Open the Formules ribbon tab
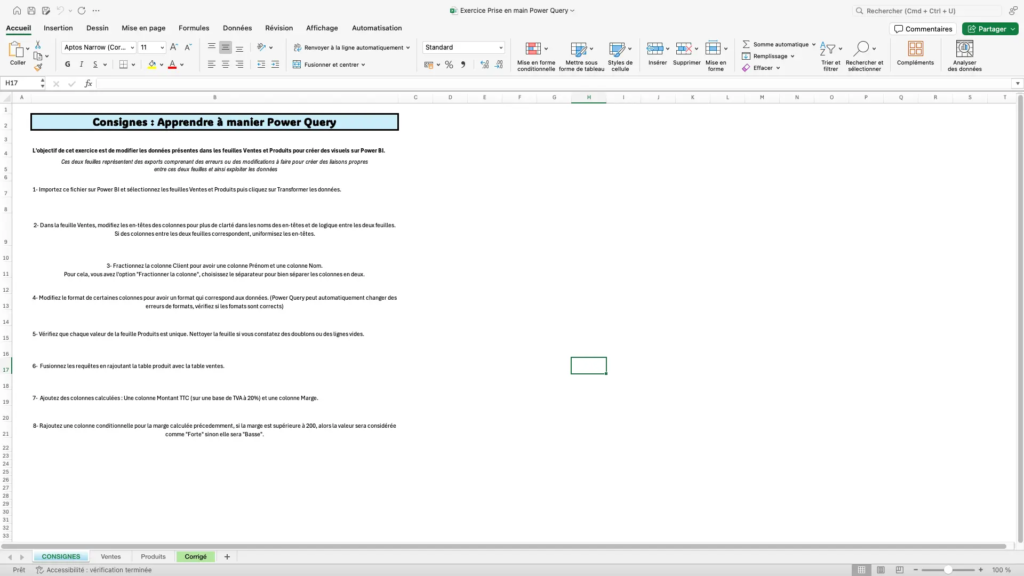This screenshot has width=1024, height=576. point(194,28)
